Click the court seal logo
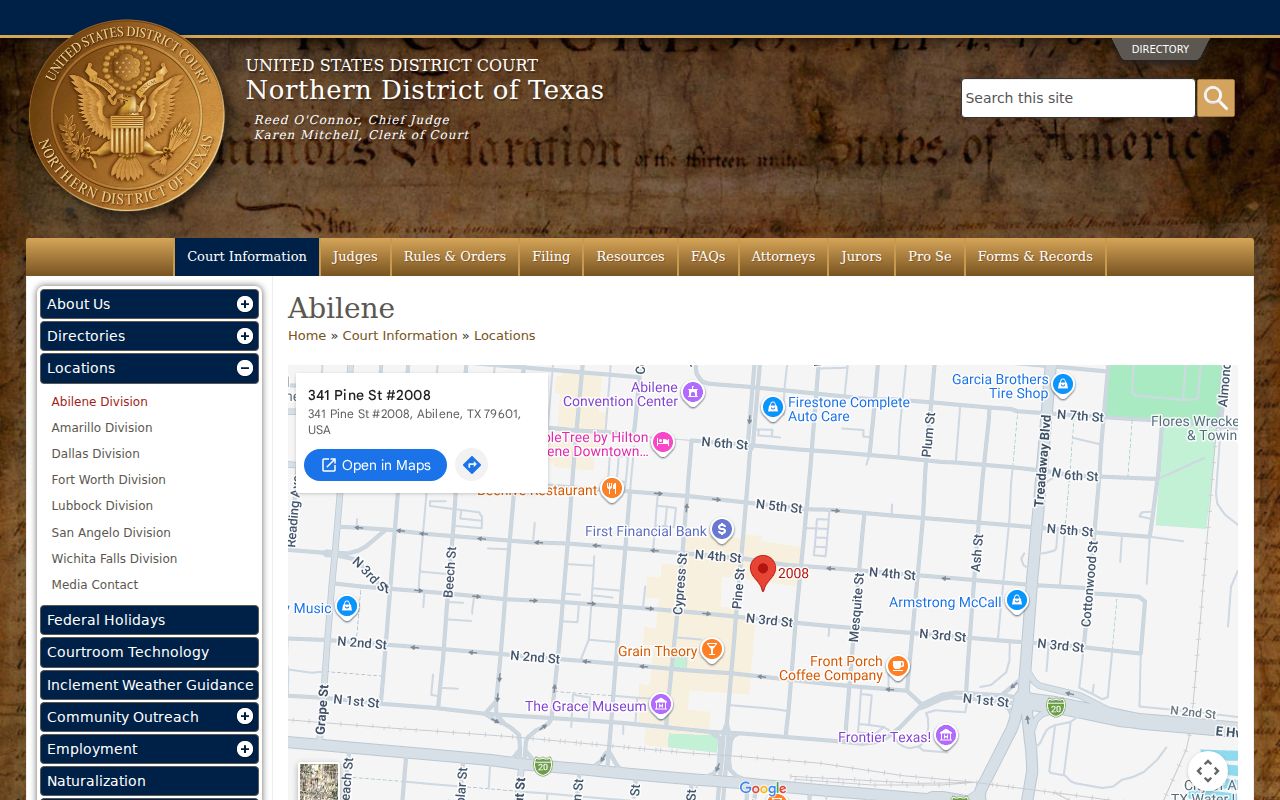The height and width of the screenshot is (800, 1280). pyautogui.click(x=127, y=115)
